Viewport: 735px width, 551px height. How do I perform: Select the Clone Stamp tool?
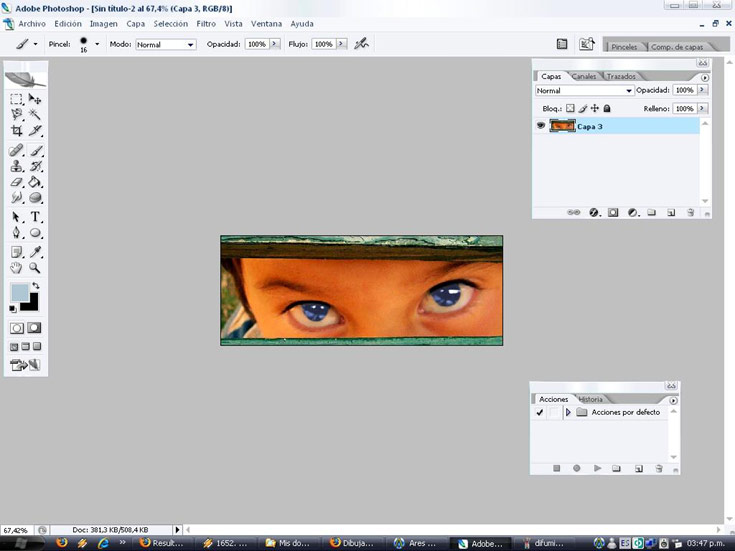16,166
